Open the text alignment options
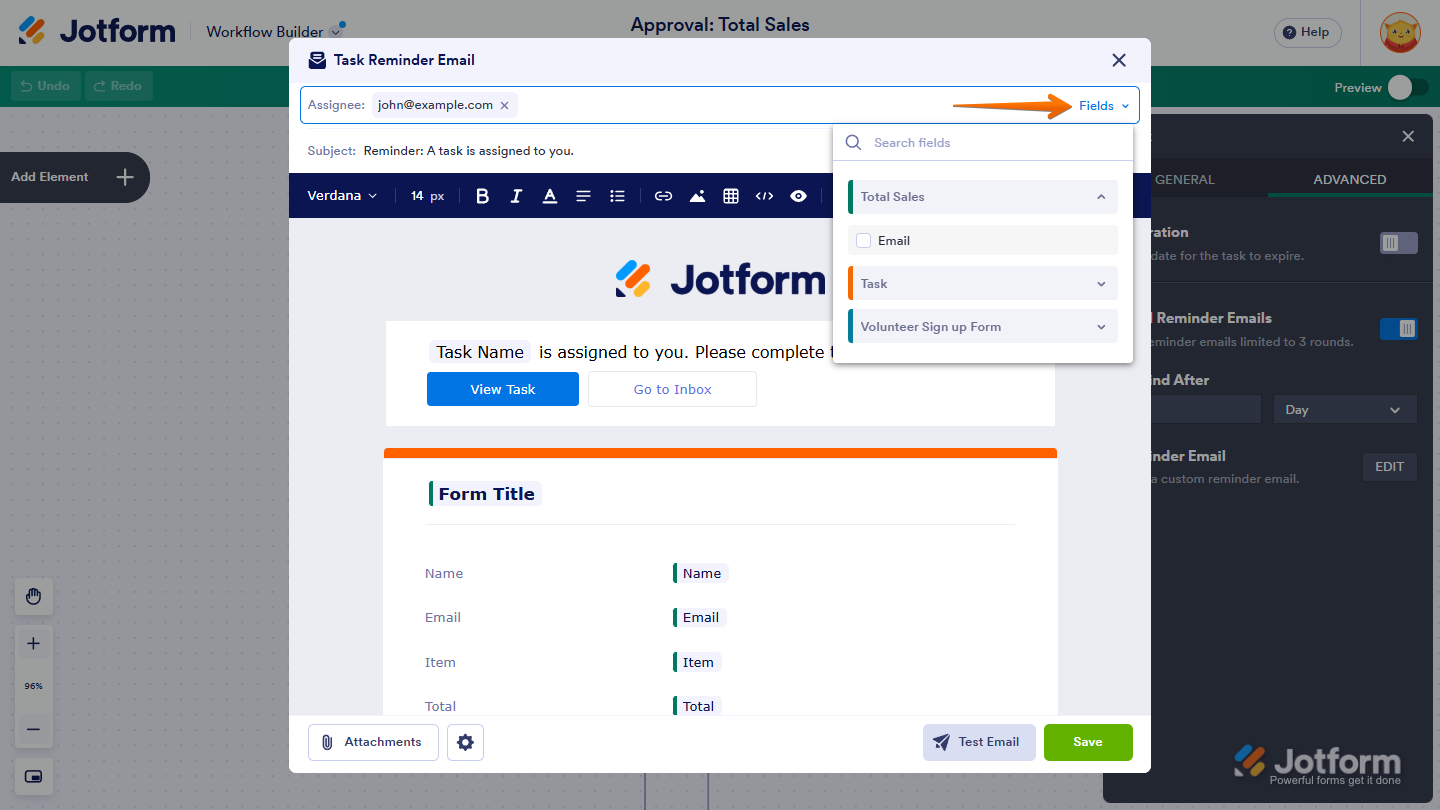1440x810 pixels. (x=583, y=196)
